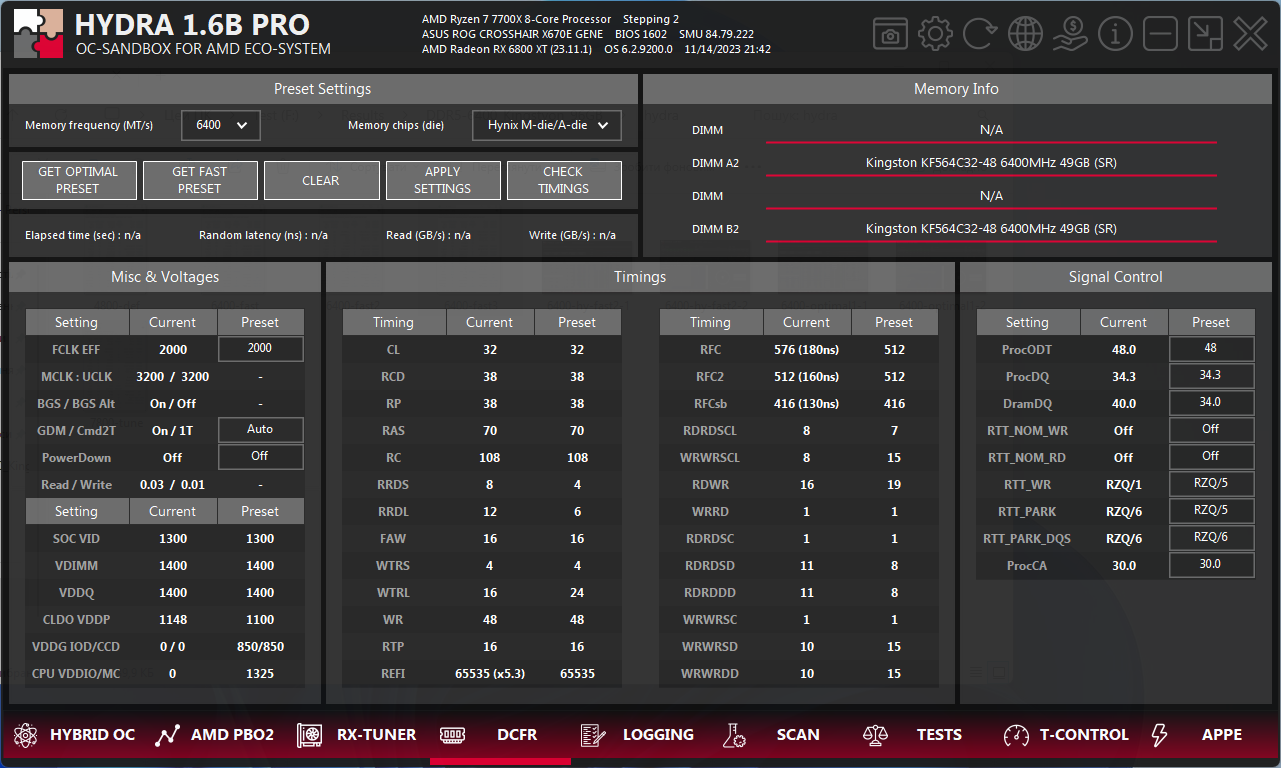Click the RFC2 current value "512 (160ns)"
The height and width of the screenshot is (768, 1281).
[807, 377]
